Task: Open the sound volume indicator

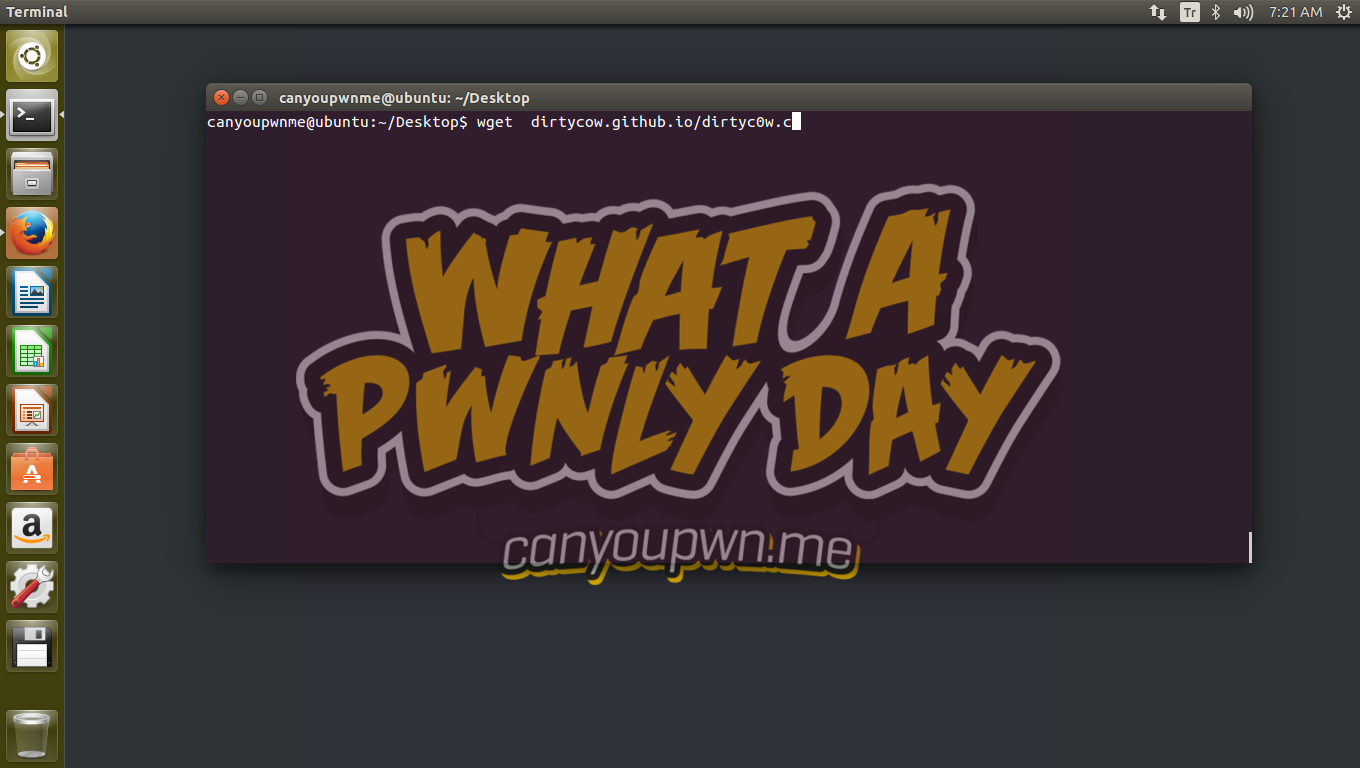Action: [1243, 12]
